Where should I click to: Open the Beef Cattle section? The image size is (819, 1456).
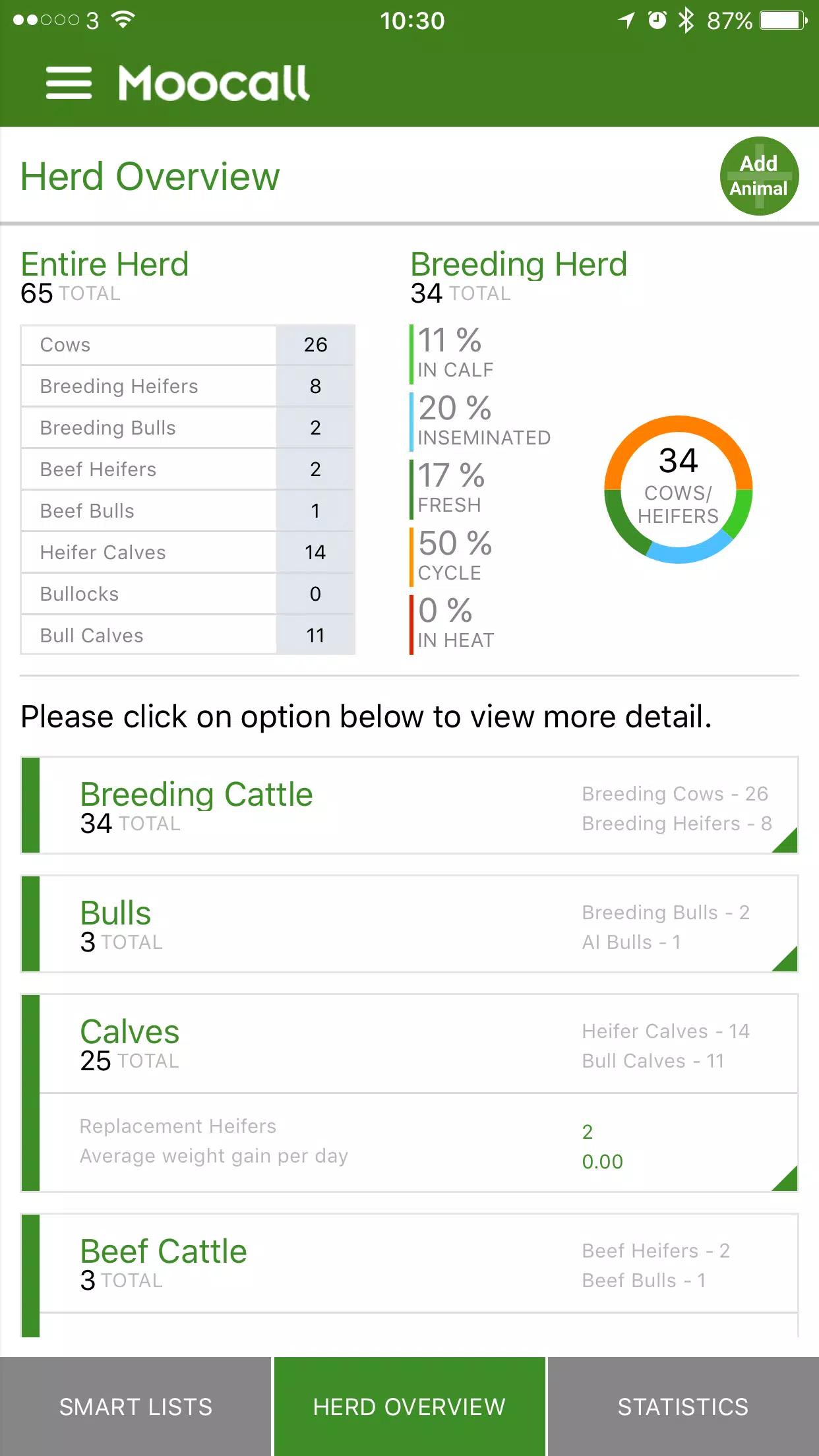[409, 1264]
